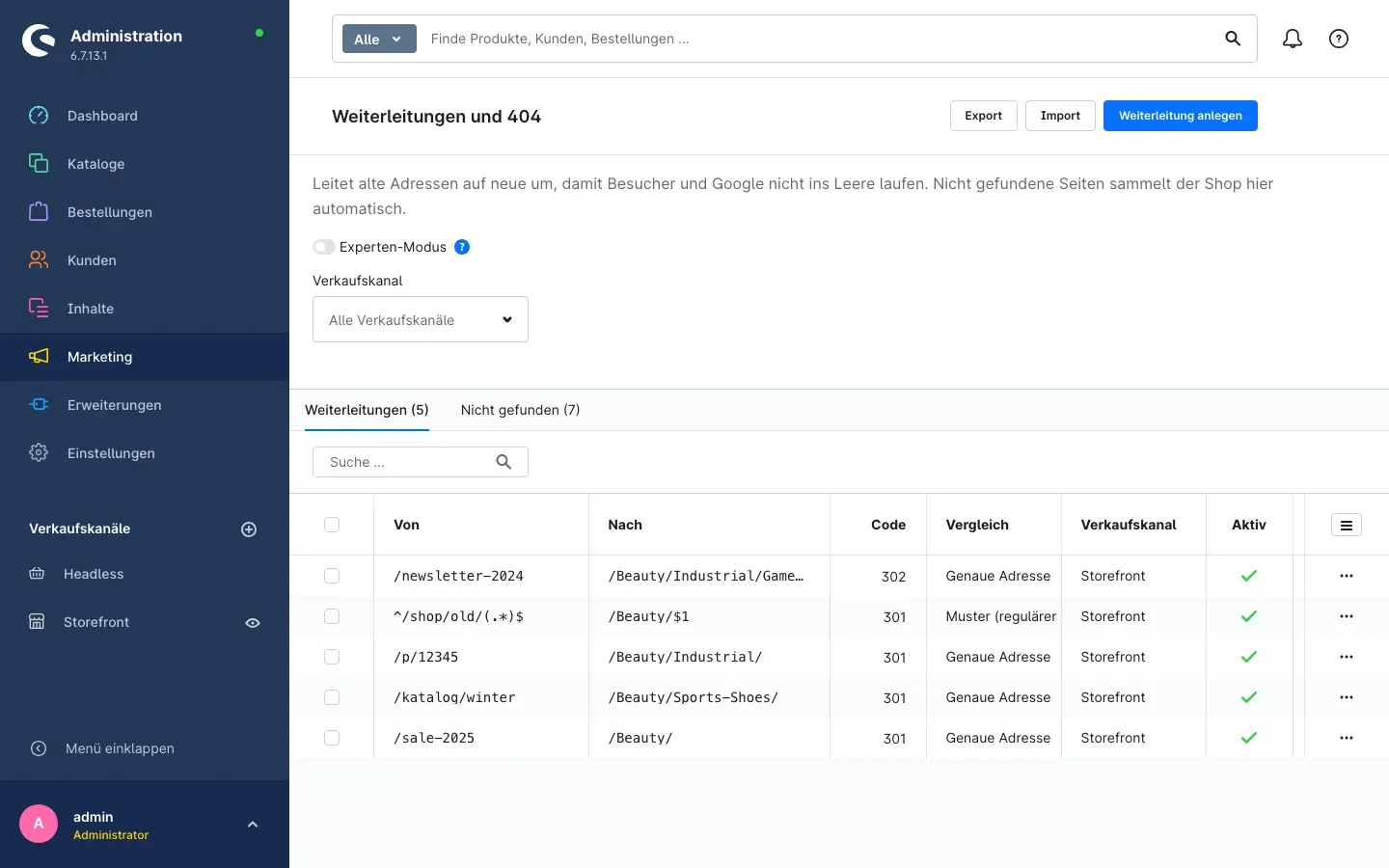Select the /p/12345 row checkbox
The height and width of the screenshot is (868, 1389).
332,657
